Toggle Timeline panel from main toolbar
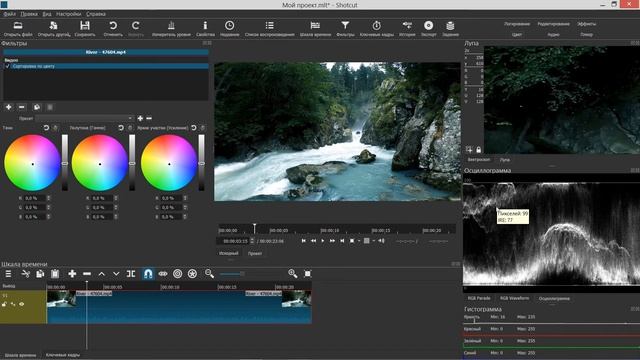 click(315, 26)
